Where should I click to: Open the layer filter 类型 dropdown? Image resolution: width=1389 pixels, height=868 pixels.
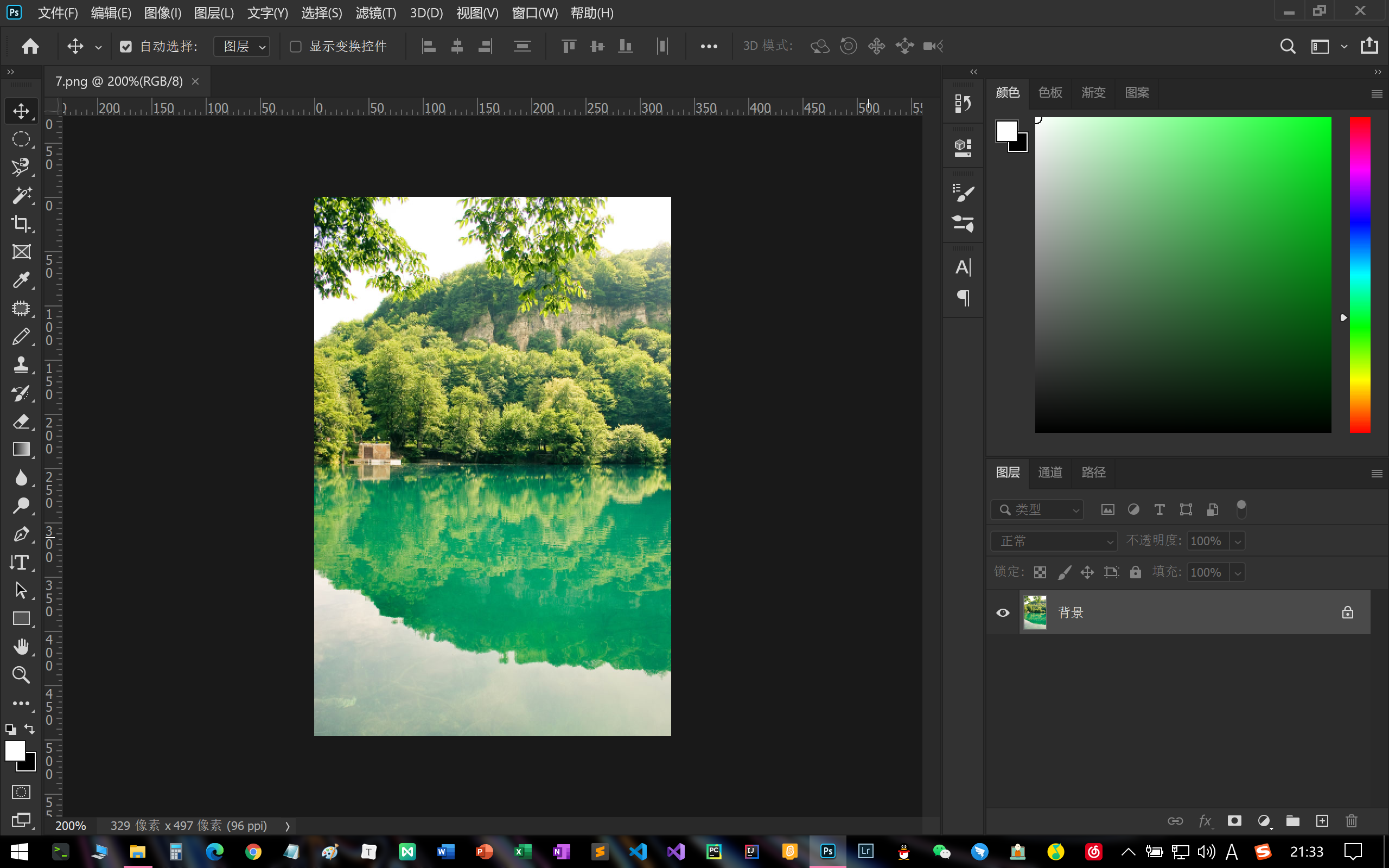pyautogui.click(x=1037, y=509)
